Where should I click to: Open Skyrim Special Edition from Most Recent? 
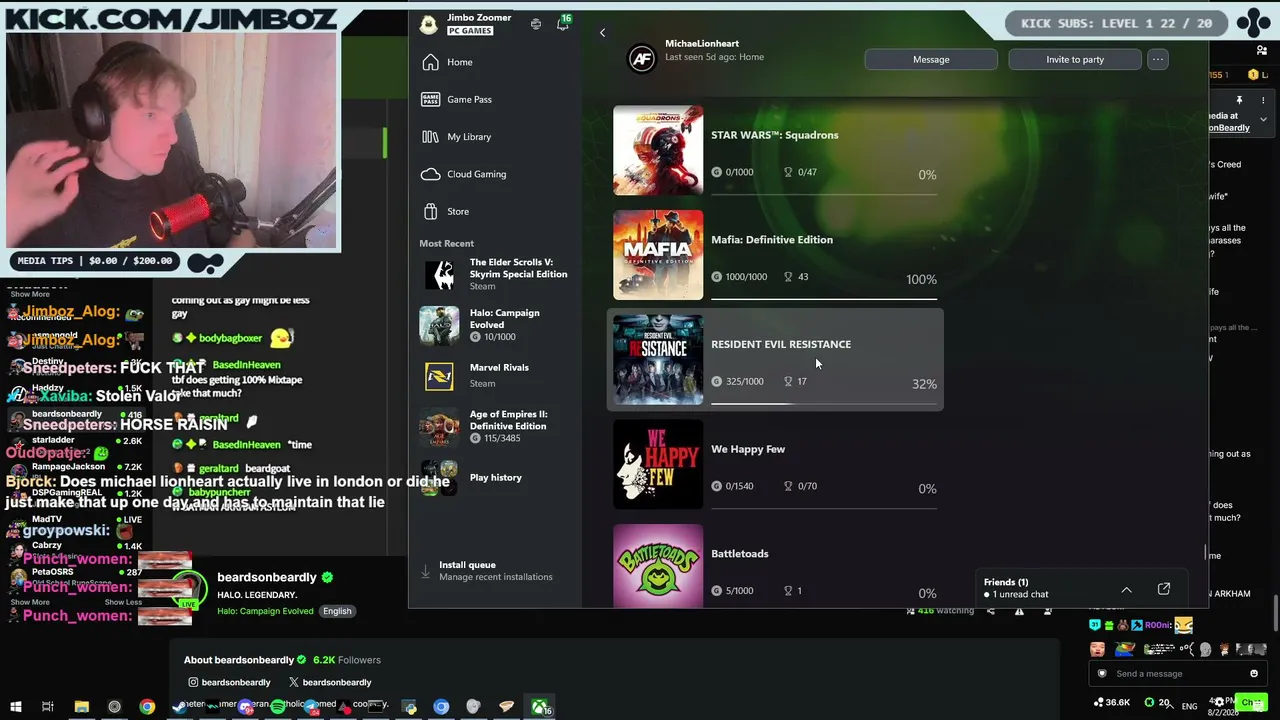(495, 275)
